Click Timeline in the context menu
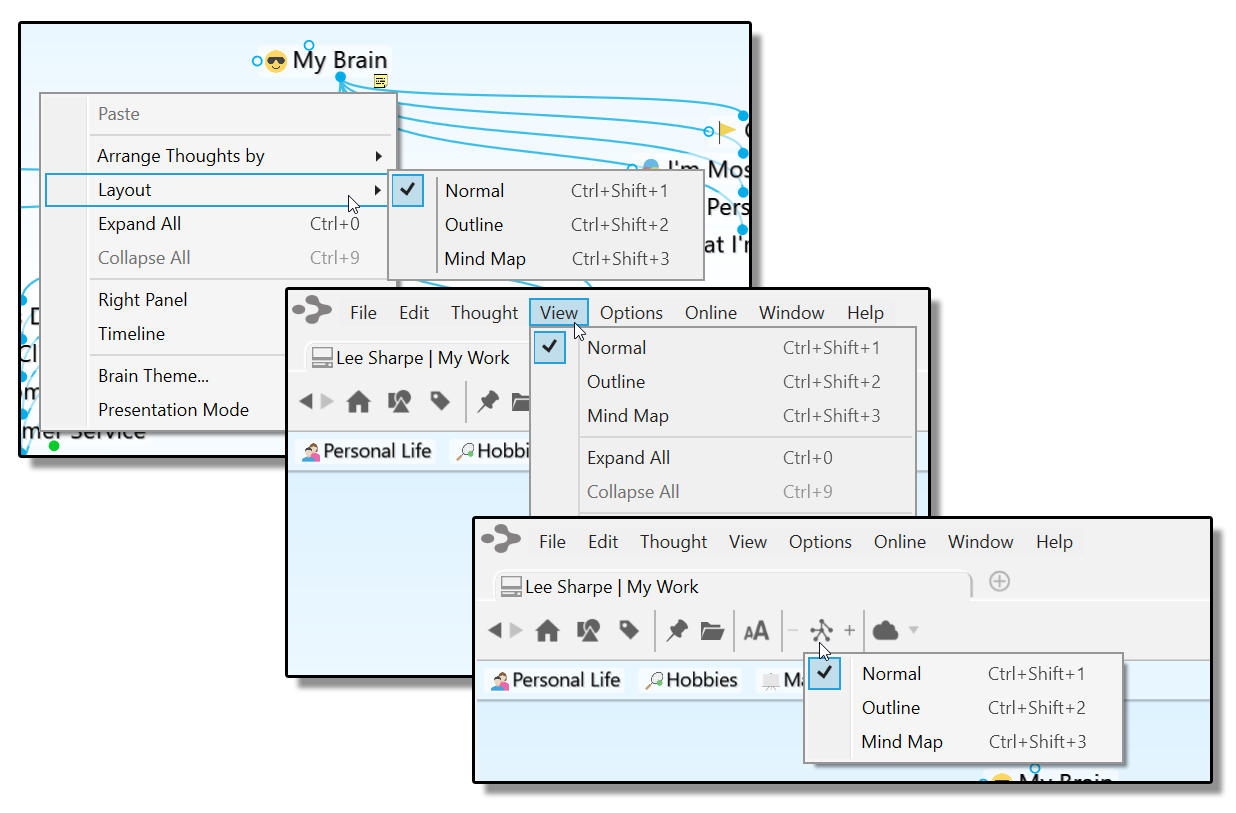The height and width of the screenshot is (813, 1236). click(131, 334)
